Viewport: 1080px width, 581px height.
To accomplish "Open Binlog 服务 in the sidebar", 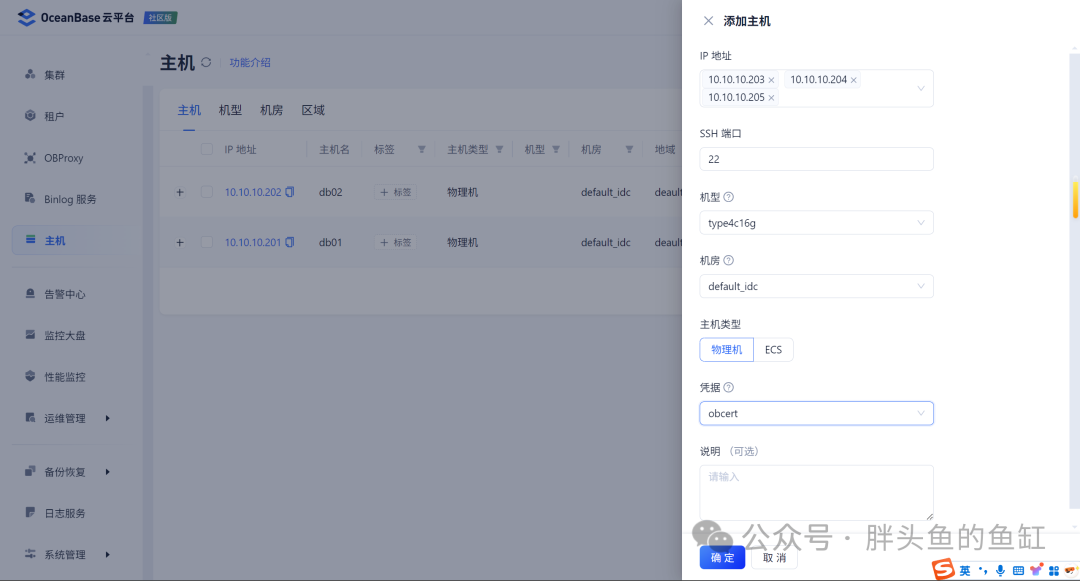I will (x=70, y=199).
